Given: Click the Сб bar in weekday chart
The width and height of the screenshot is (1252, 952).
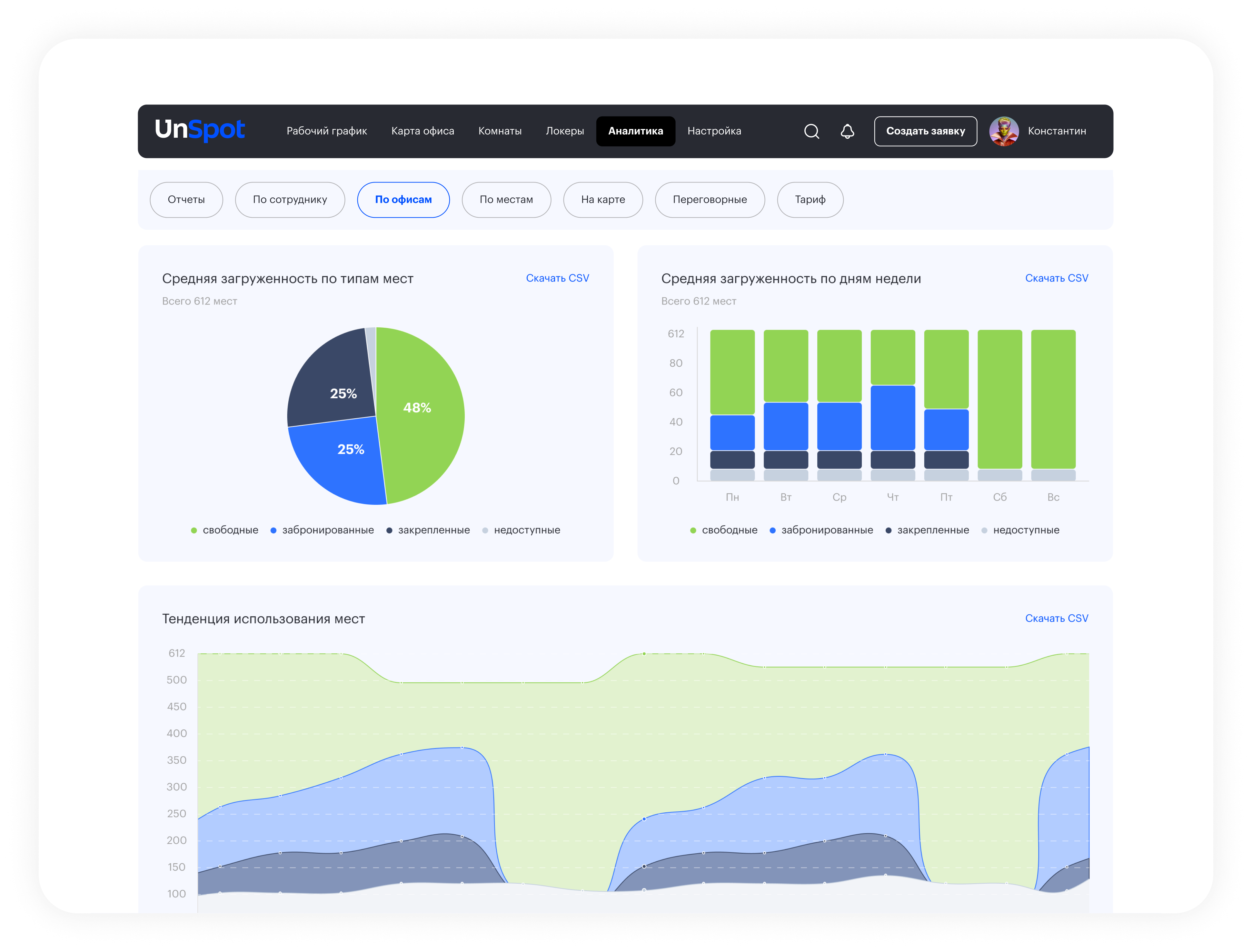Looking at the screenshot, I should [x=999, y=400].
